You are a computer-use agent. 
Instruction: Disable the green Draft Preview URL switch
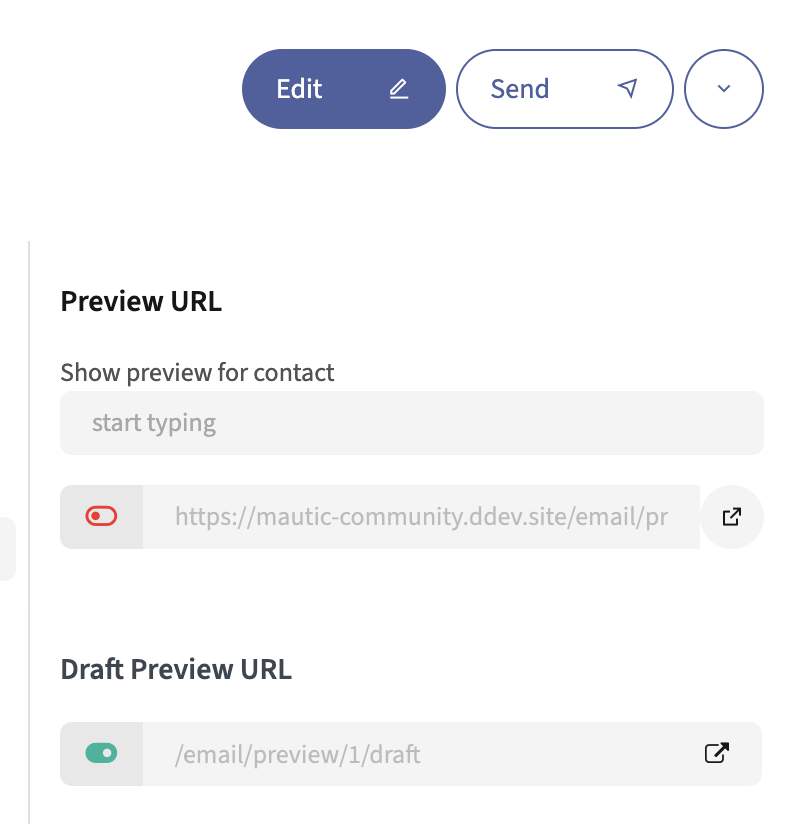(x=102, y=753)
